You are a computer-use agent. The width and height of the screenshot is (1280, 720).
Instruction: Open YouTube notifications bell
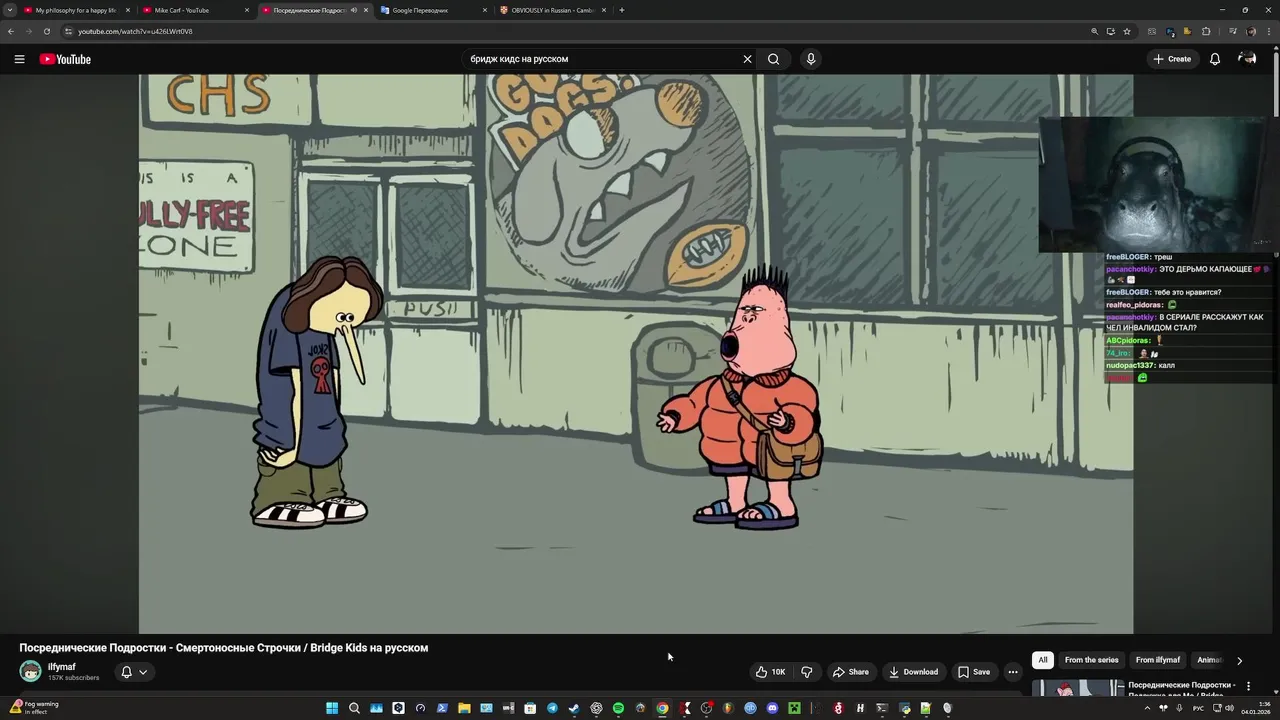coord(1215,59)
